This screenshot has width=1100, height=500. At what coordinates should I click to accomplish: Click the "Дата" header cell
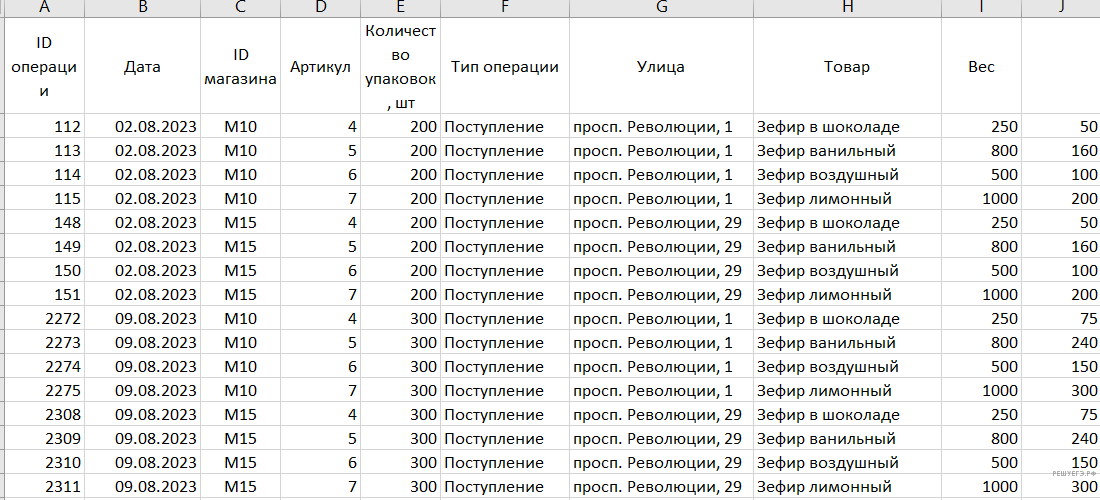click(x=142, y=67)
